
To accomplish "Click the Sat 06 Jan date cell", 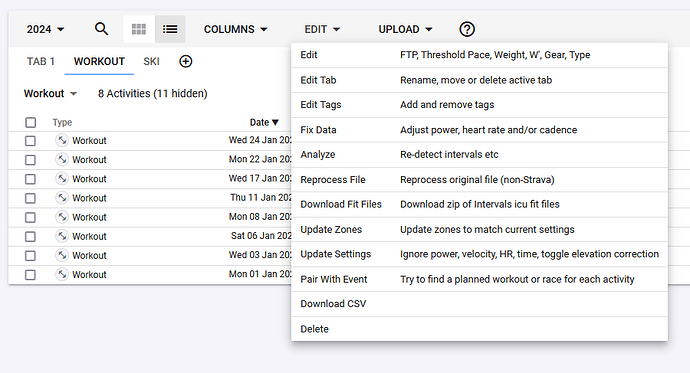I will click(261, 236).
